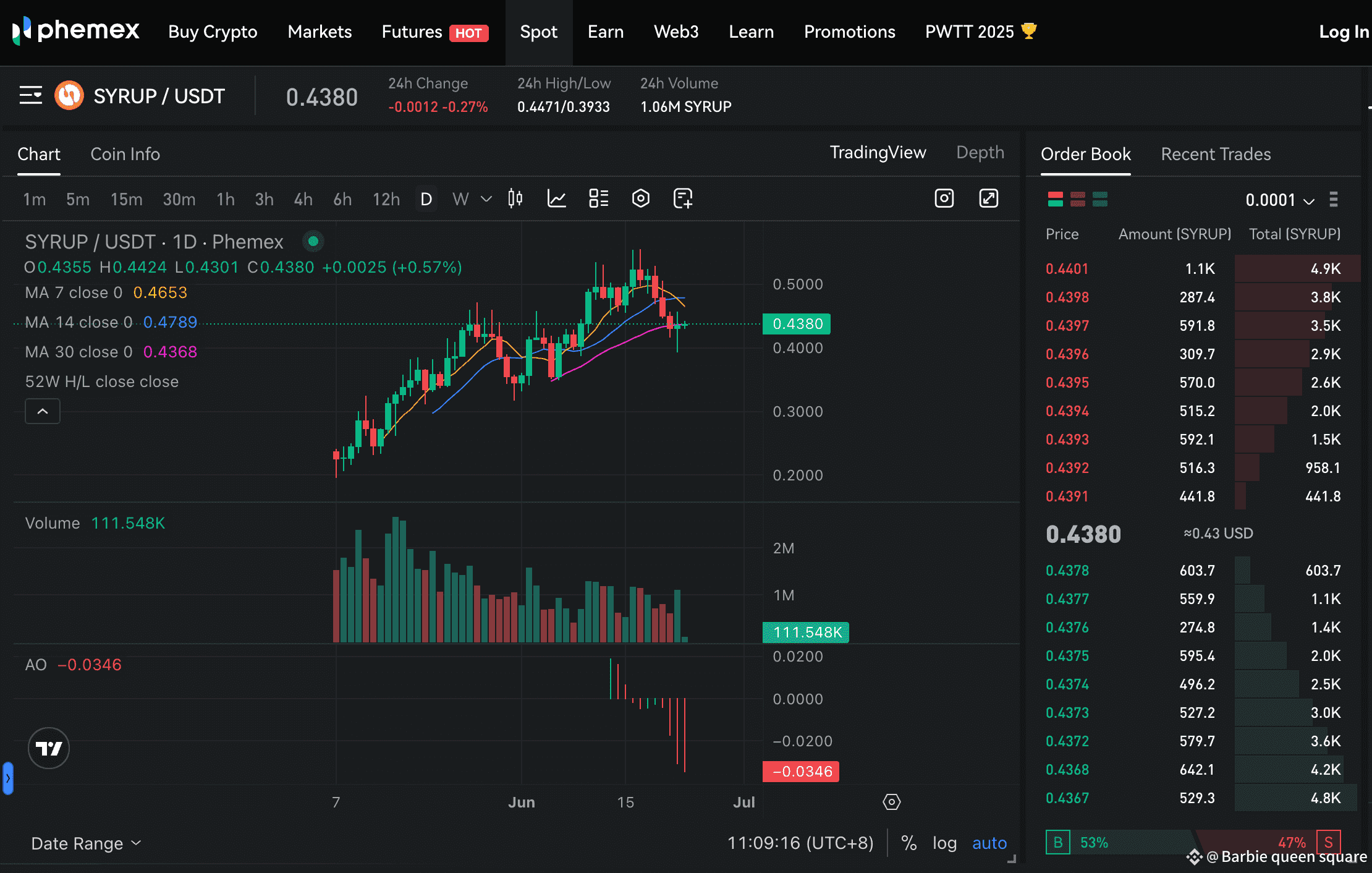
Task: Click the indicator templates grid icon
Action: [x=598, y=198]
